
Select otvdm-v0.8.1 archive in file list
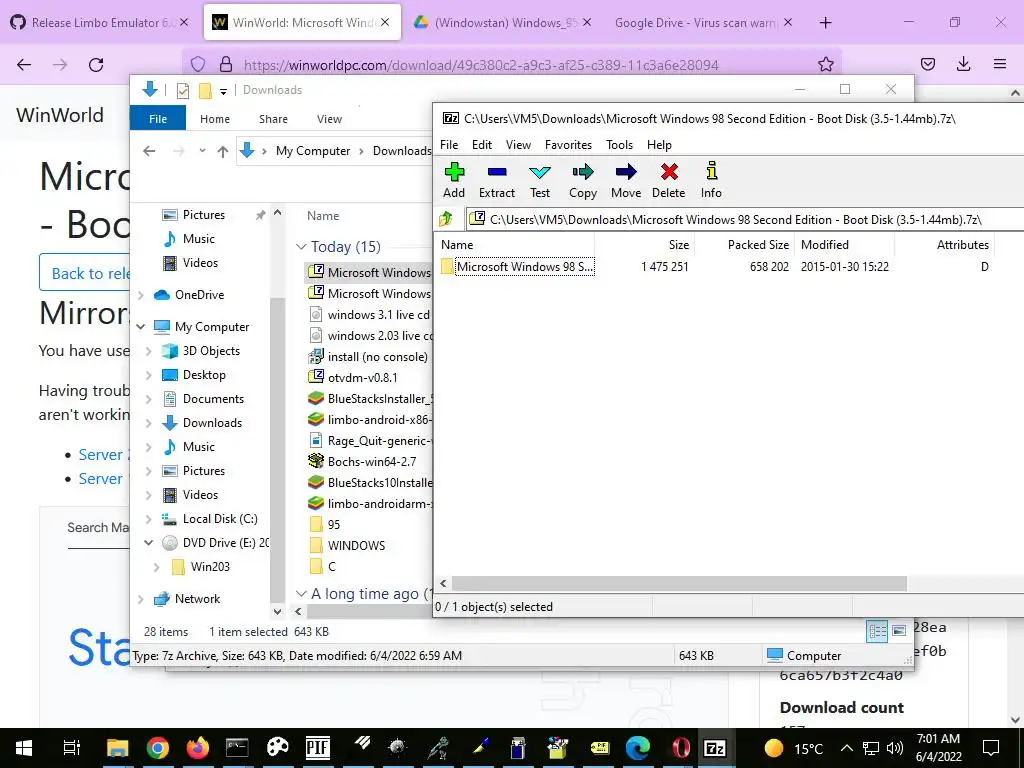362,377
